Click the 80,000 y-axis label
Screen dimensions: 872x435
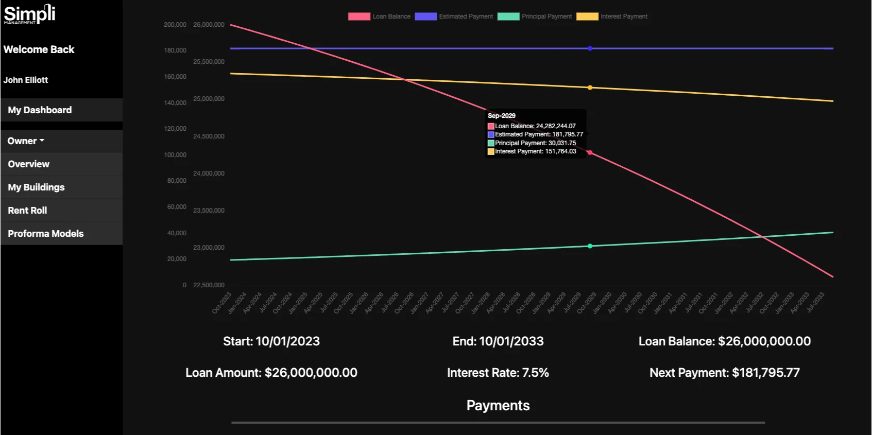coord(177,181)
